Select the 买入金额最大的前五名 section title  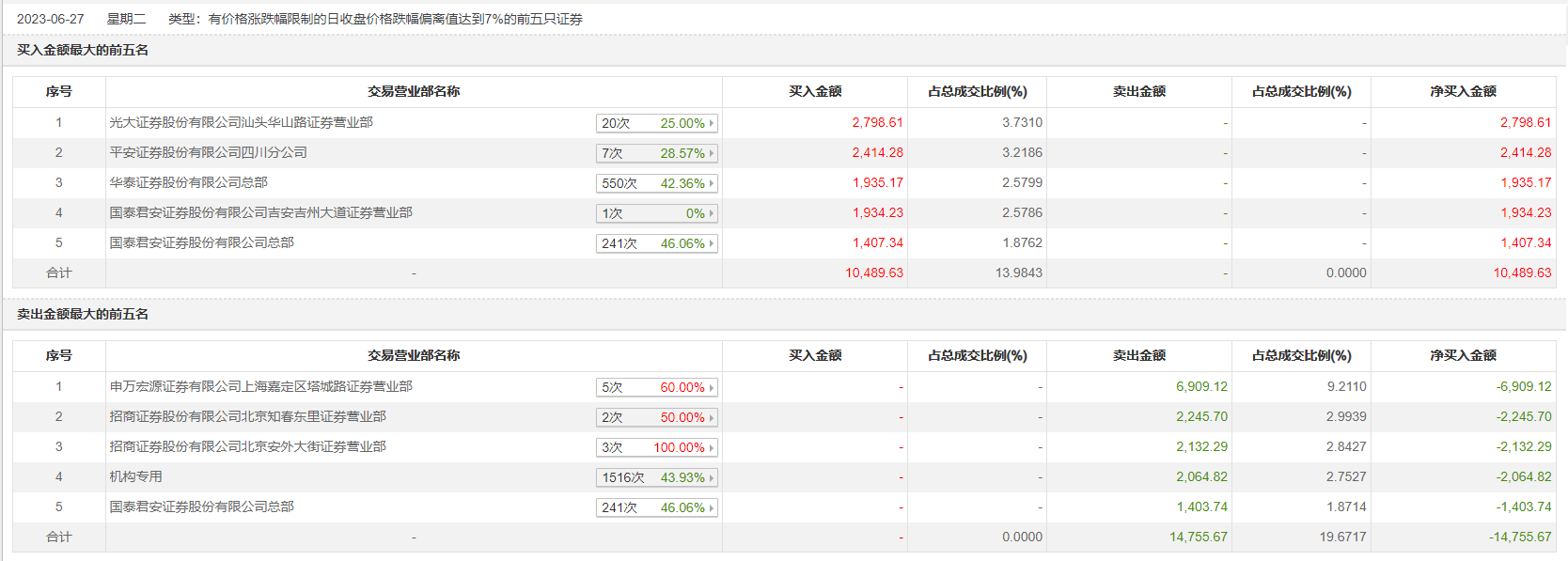[x=83, y=50]
